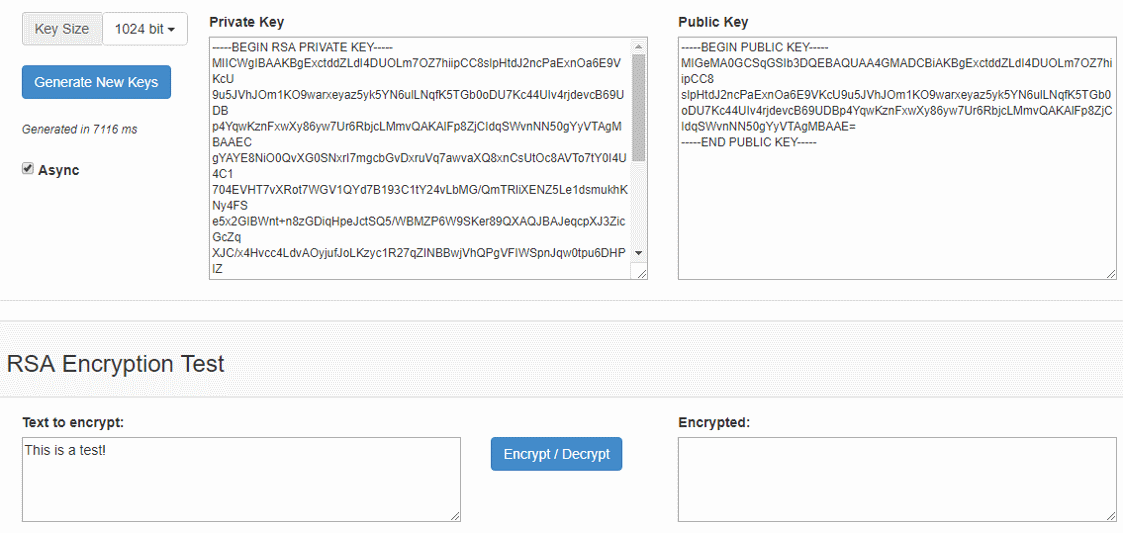The width and height of the screenshot is (1123, 533).
Task: Click the Private Key scrollbar up arrow
Action: tap(639, 46)
